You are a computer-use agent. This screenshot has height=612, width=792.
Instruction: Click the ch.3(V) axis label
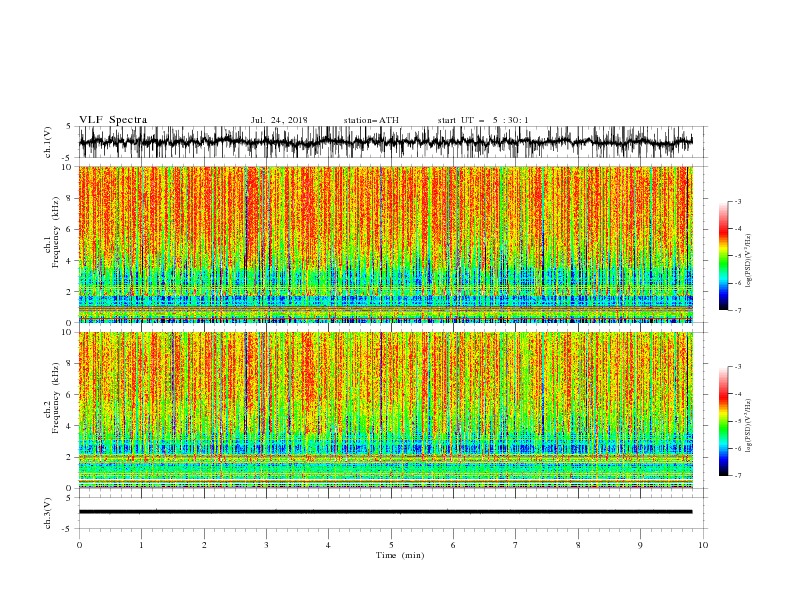click(x=48, y=513)
